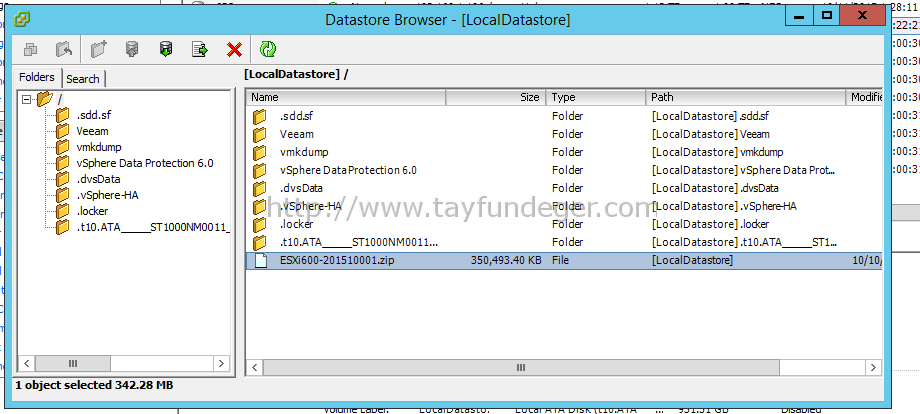Sort file list by Path column

pos(746,97)
